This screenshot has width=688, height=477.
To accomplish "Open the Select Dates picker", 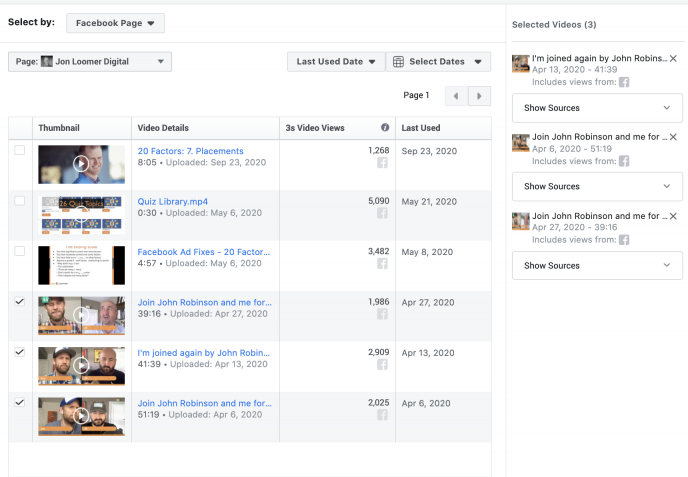I will coord(438,62).
